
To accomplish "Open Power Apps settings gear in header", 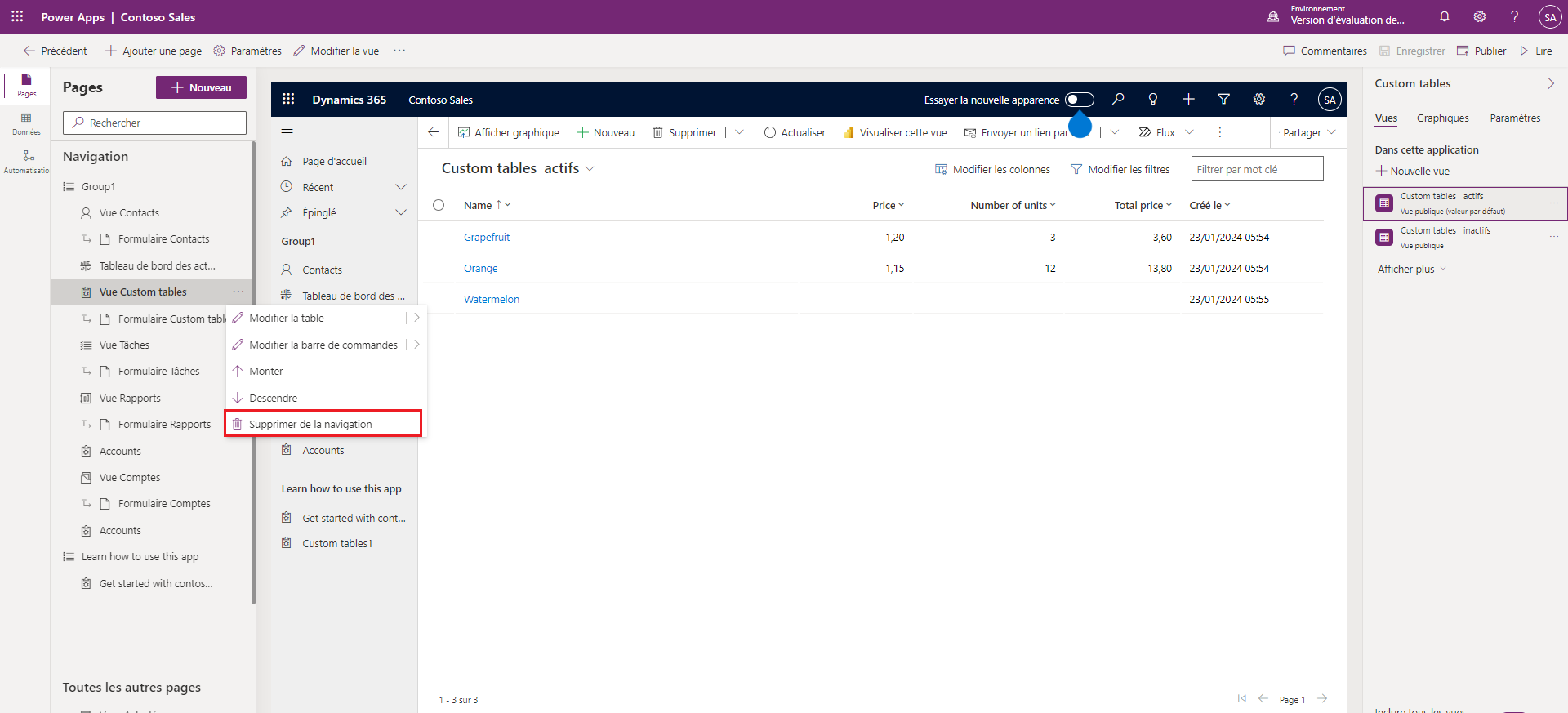I will click(x=1479, y=16).
